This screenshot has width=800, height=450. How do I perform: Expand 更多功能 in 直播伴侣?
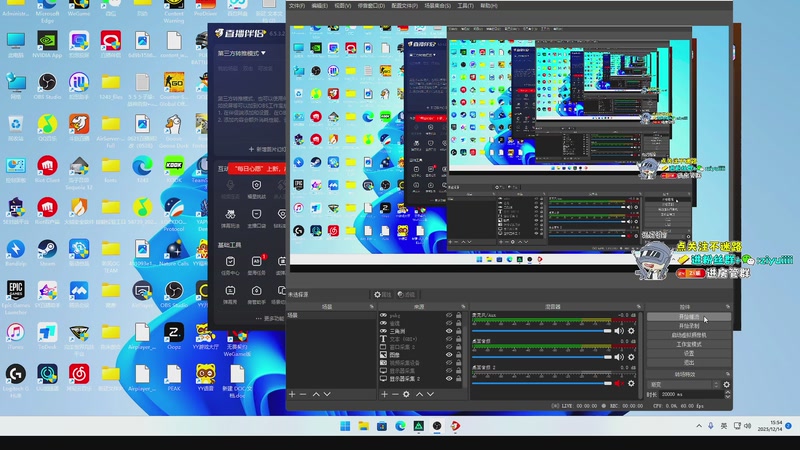click(x=270, y=318)
